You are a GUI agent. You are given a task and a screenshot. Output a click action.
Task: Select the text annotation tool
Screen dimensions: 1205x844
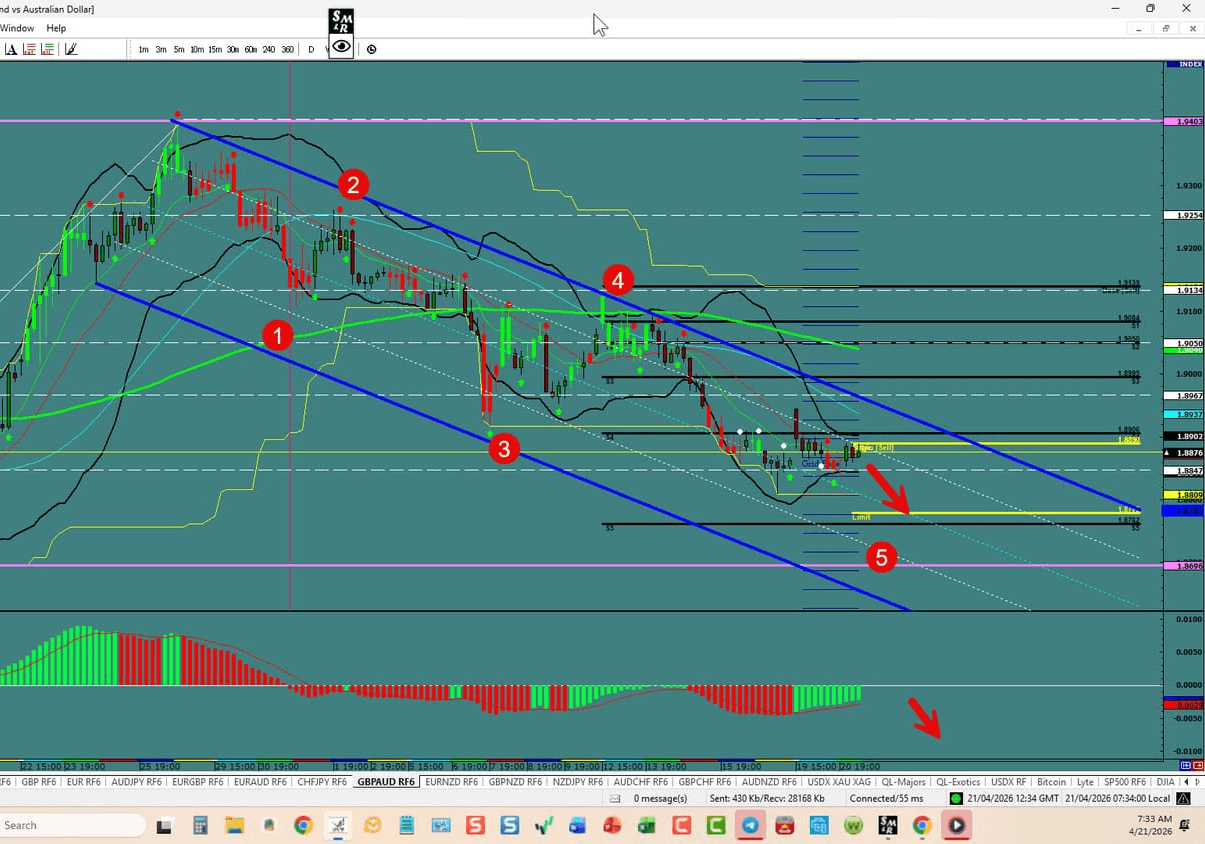click(x=11, y=49)
